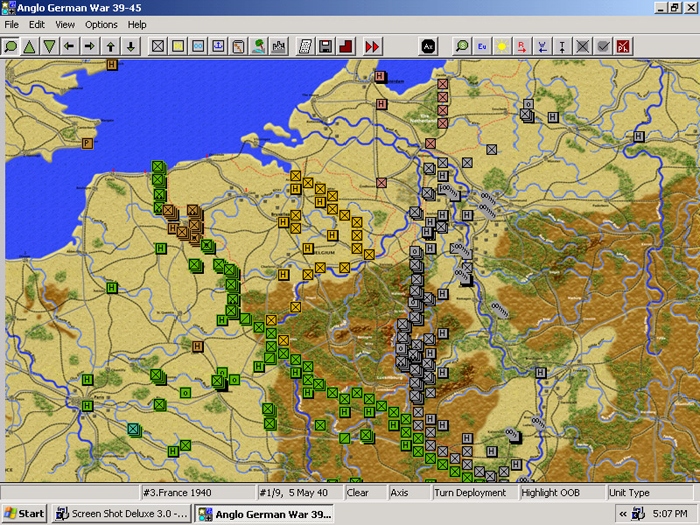The image size is (700, 525).
Task: Click the city skyline toolbar icon
Action: pos(279,46)
